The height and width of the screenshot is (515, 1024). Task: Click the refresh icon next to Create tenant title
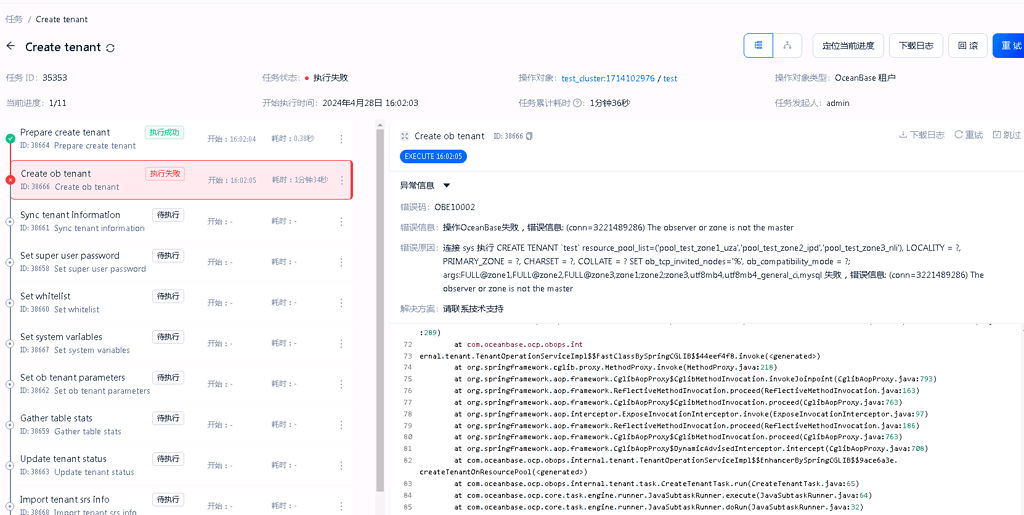(x=110, y=48)
